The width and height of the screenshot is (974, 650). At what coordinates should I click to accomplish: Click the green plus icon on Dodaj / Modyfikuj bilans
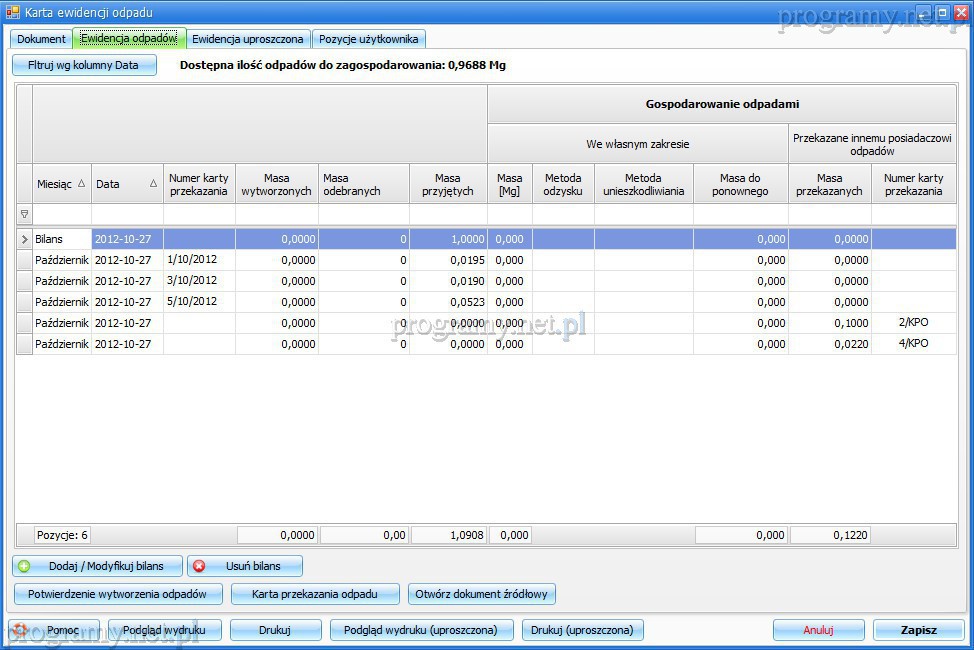24,566
